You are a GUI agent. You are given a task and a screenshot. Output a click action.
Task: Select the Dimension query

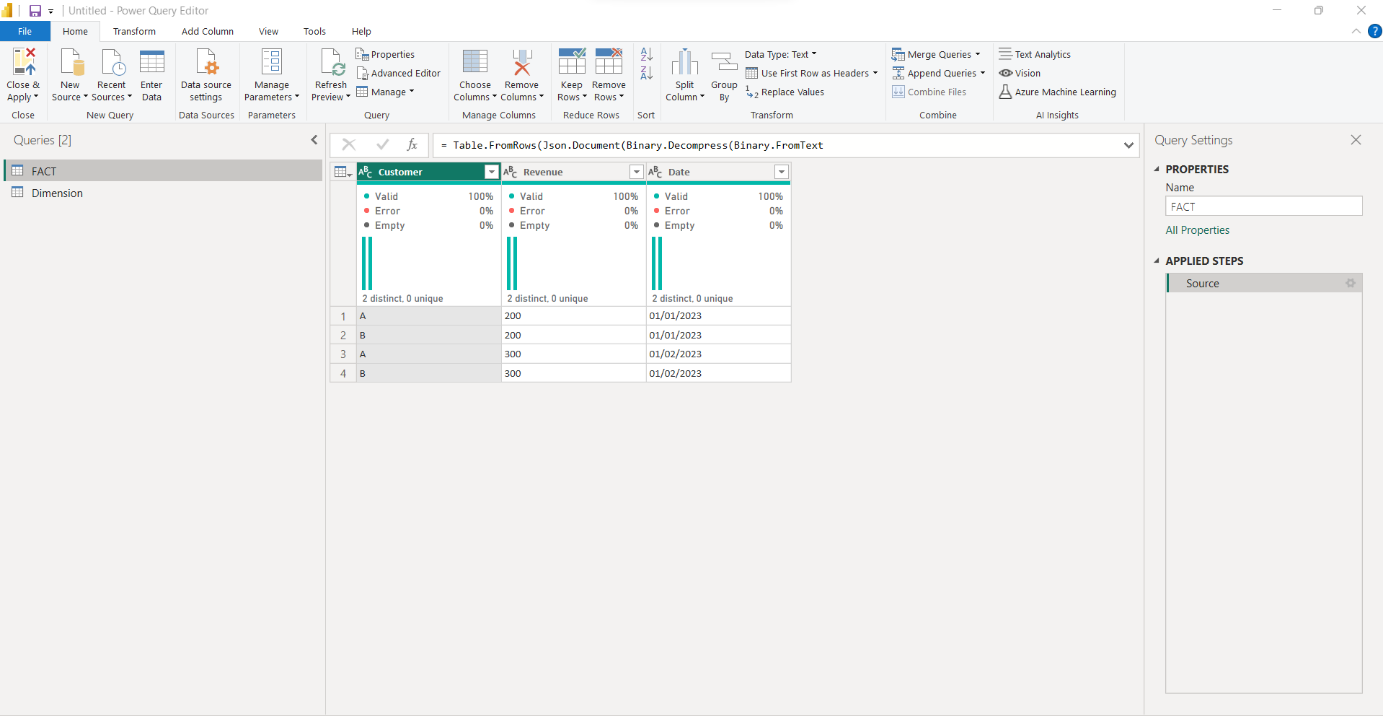57,192
